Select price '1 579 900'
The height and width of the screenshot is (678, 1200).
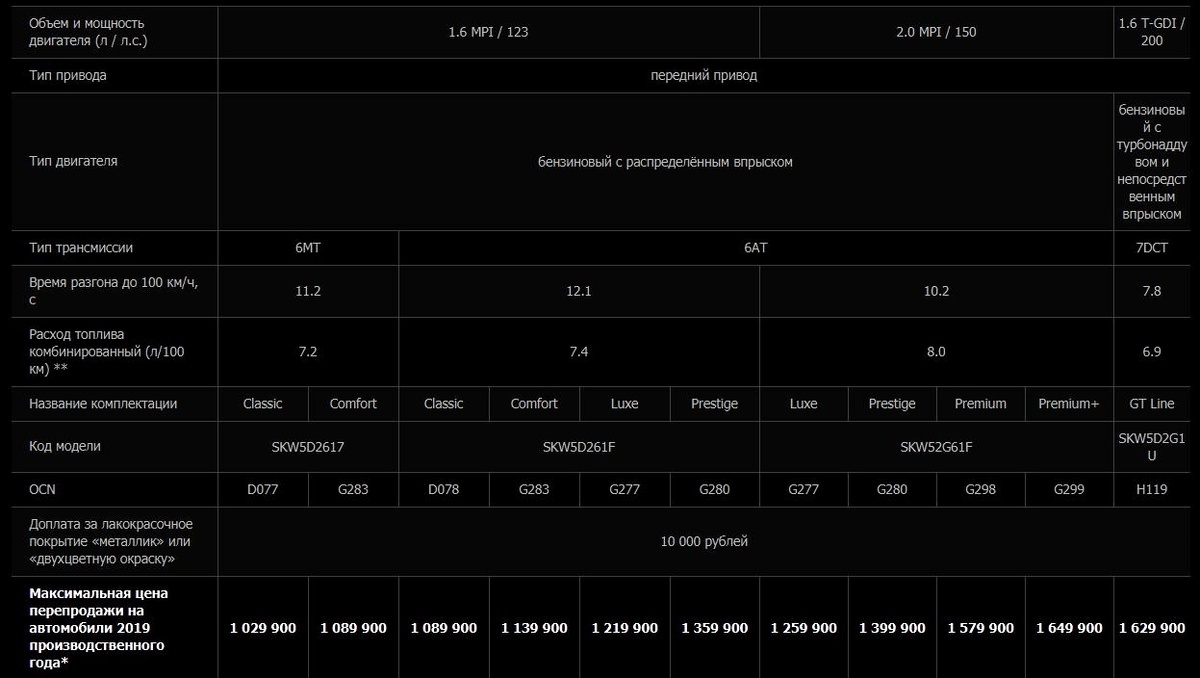[981, 628]
